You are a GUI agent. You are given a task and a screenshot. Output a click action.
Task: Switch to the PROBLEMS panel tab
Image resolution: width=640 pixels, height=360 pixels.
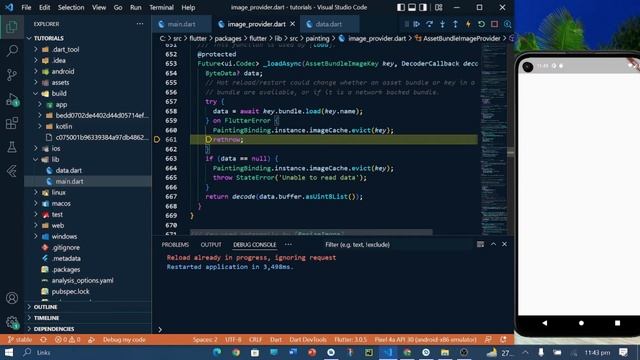coord(175,244)
